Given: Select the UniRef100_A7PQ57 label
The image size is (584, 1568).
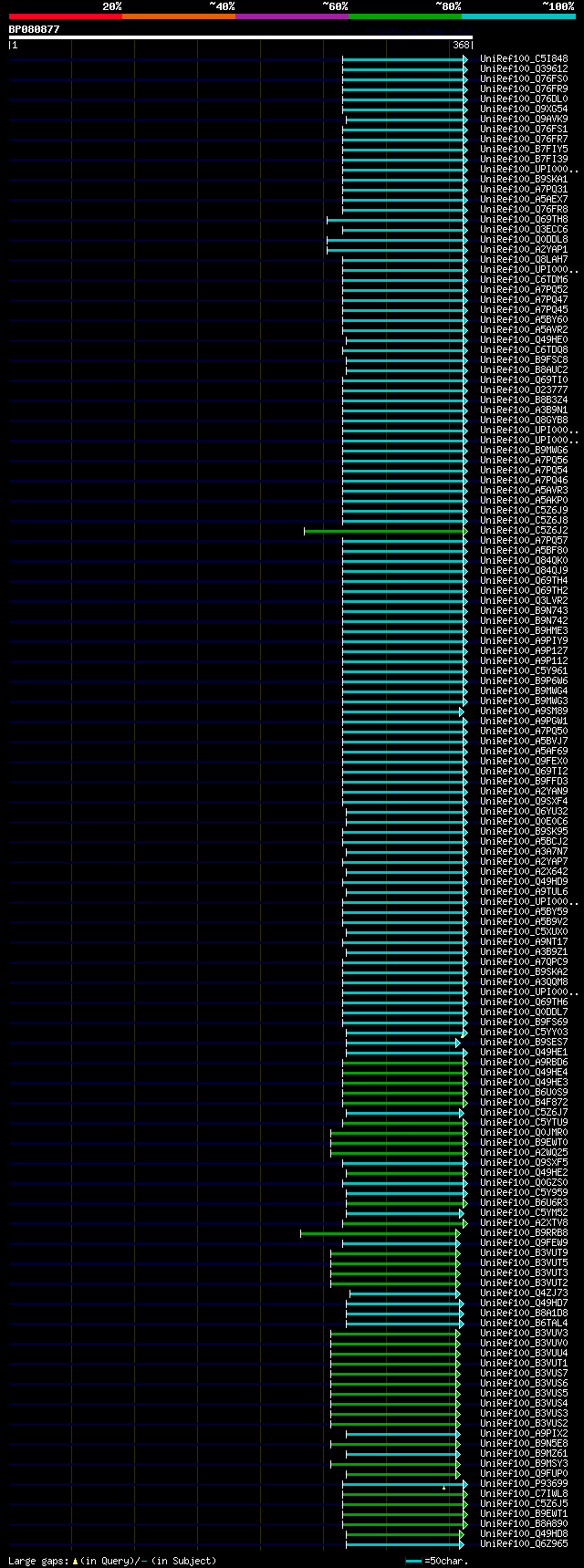Looking at the screenshot, I should click(x=524, y=541).
